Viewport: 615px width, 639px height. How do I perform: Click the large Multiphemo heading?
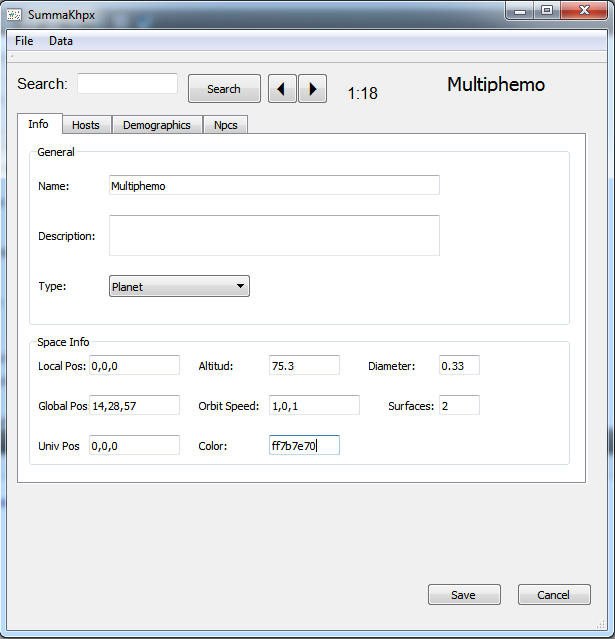(x=496, y=84)
